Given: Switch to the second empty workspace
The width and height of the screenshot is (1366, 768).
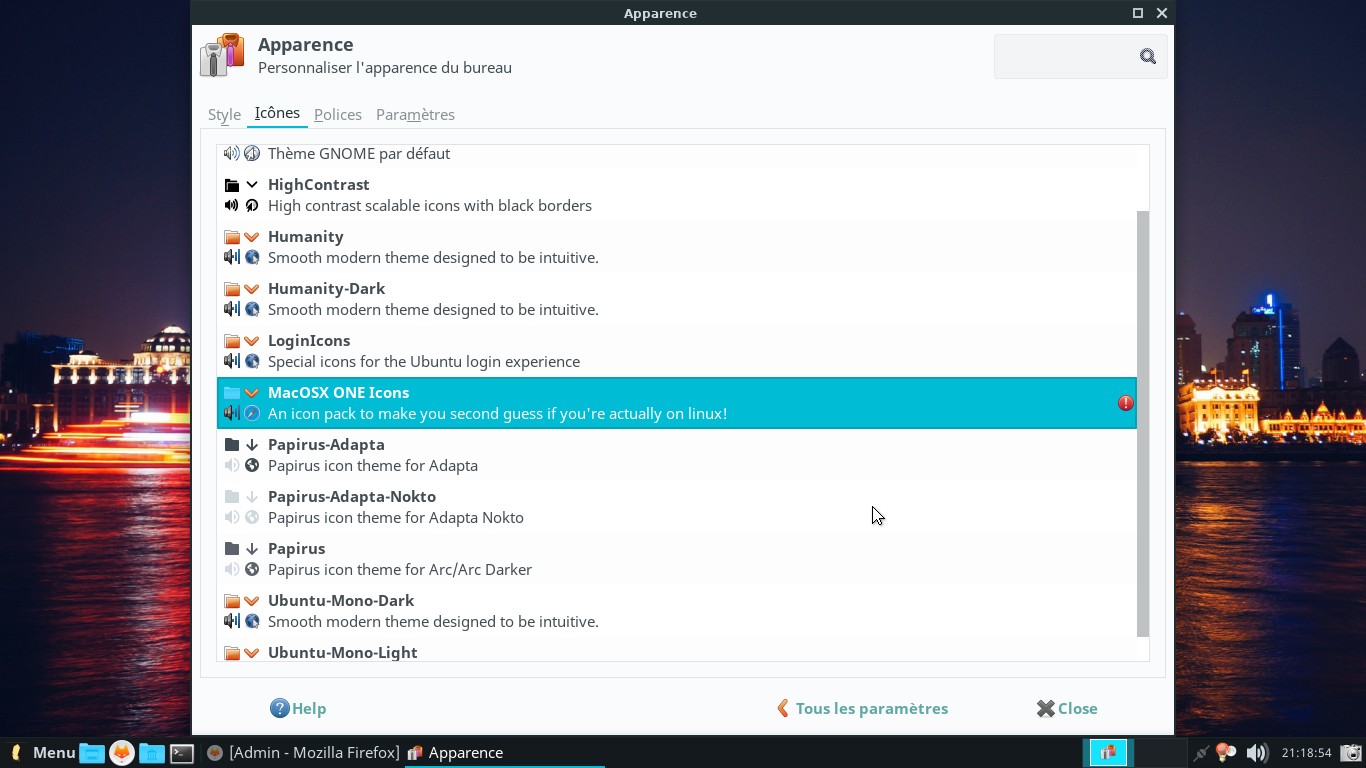Looking at the screenshot, I should (x=1160, y=753).
